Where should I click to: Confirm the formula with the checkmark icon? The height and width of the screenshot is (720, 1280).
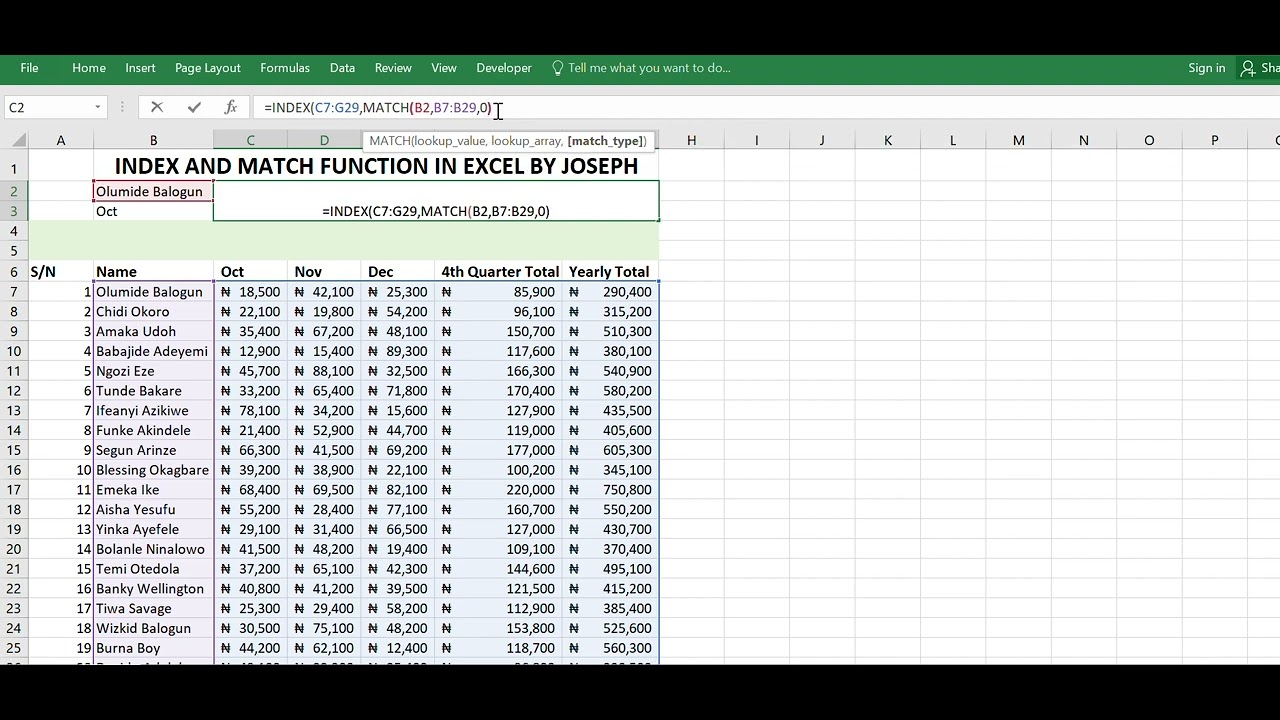coord(194,107)
